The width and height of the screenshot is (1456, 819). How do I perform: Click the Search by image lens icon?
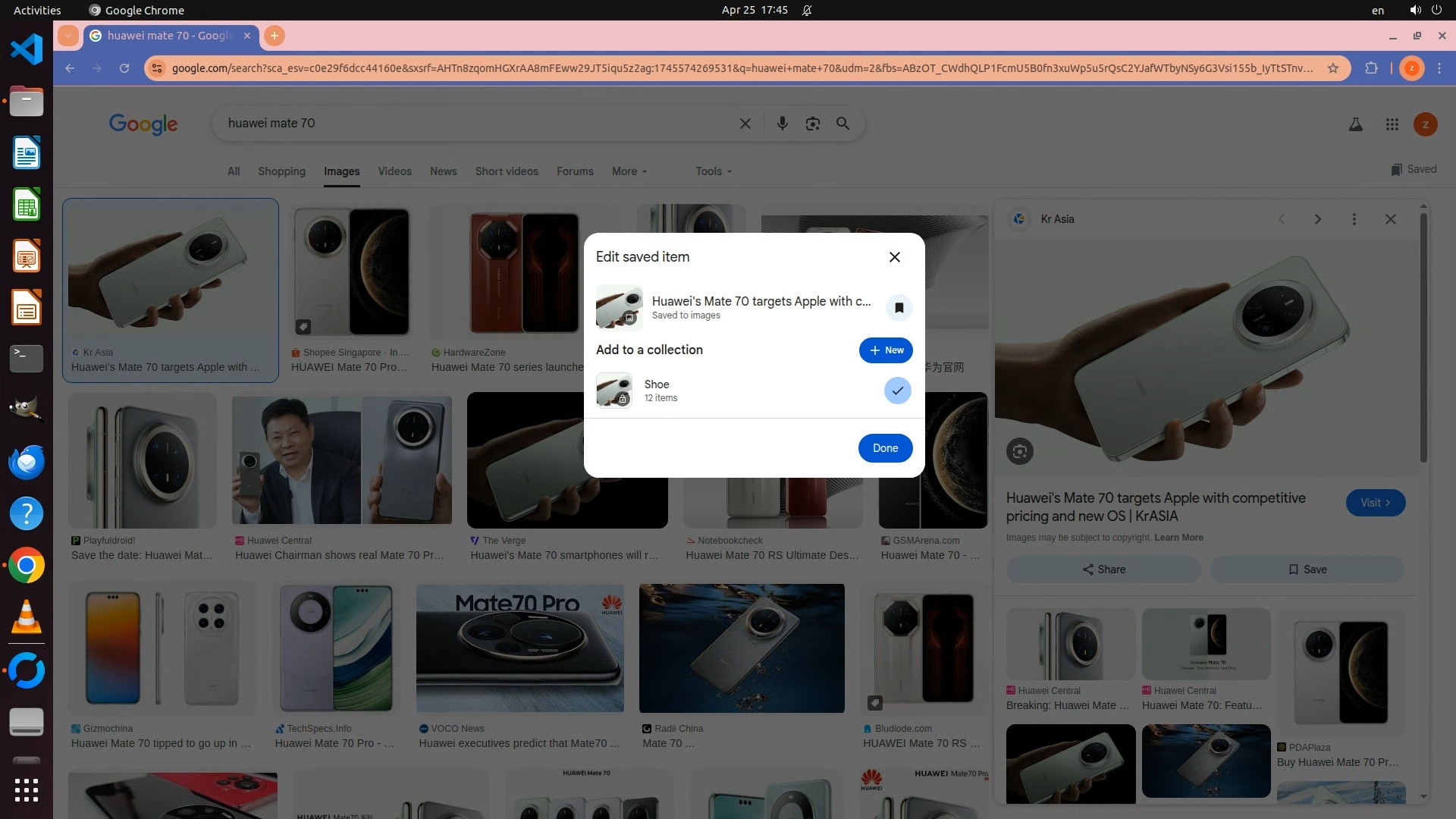tap(812, 124)
